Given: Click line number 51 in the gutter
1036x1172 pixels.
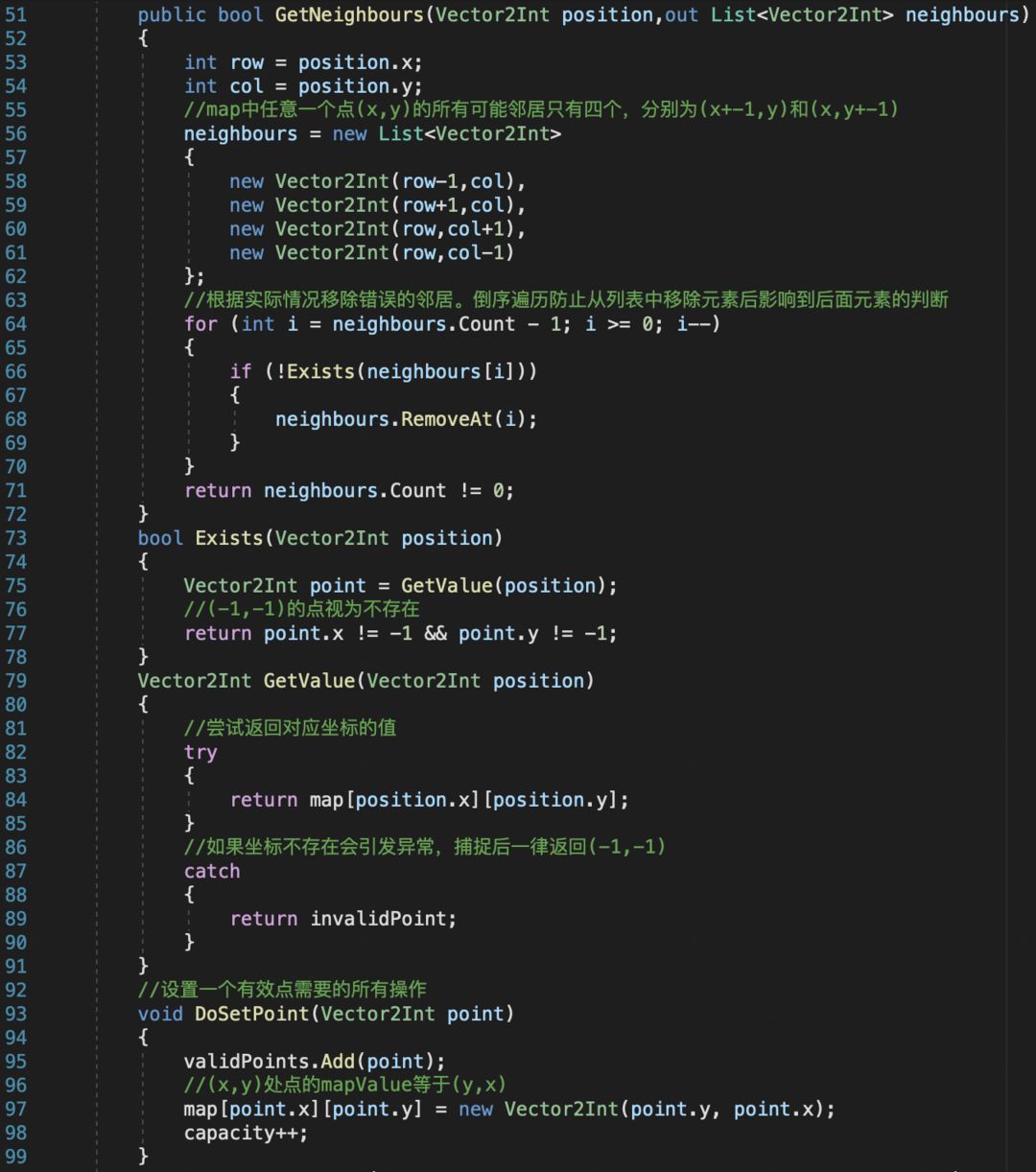Looking at the screenshot, I should pos(16,15).
